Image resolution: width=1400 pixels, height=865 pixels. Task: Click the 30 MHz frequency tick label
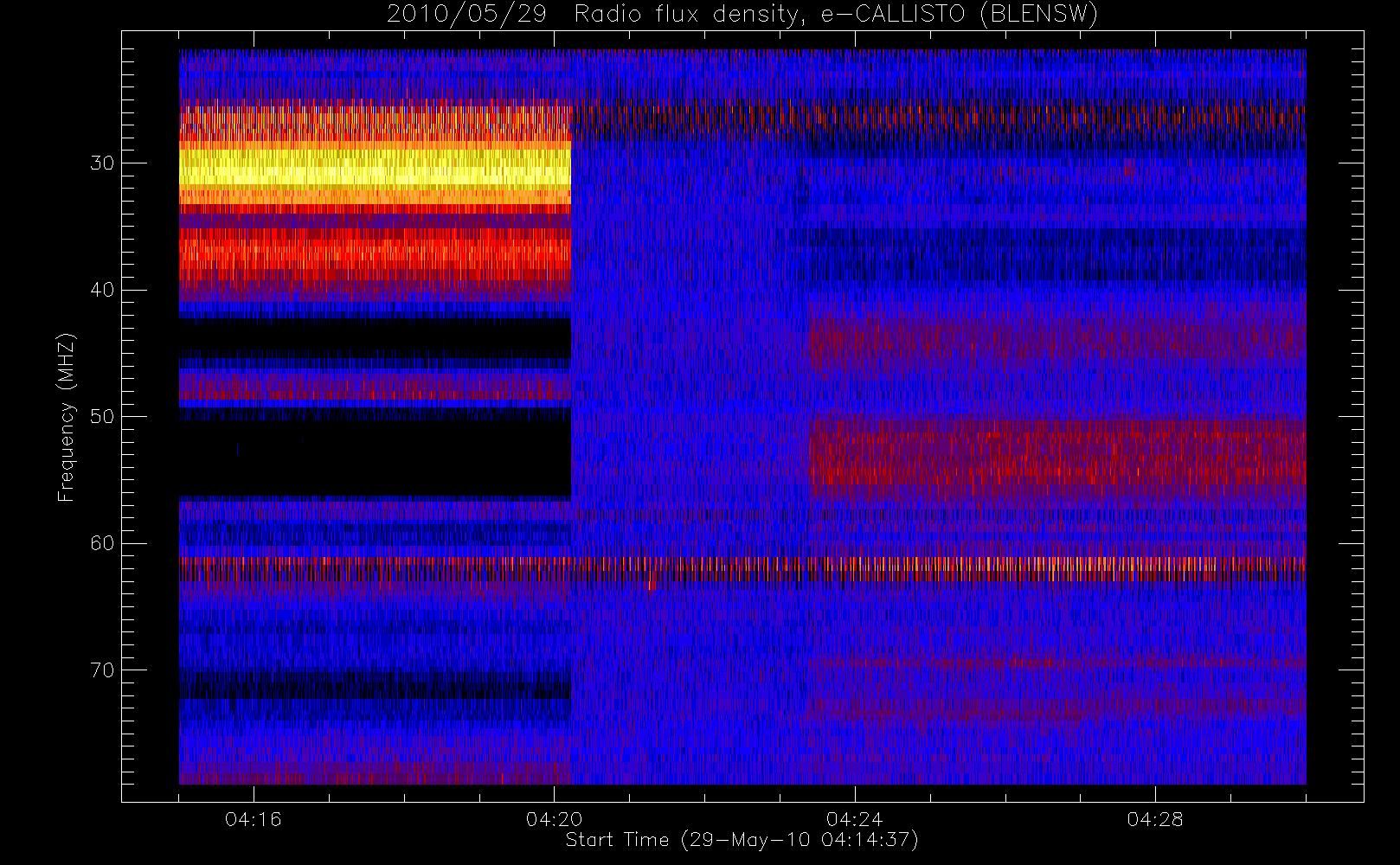pos(102,163)
